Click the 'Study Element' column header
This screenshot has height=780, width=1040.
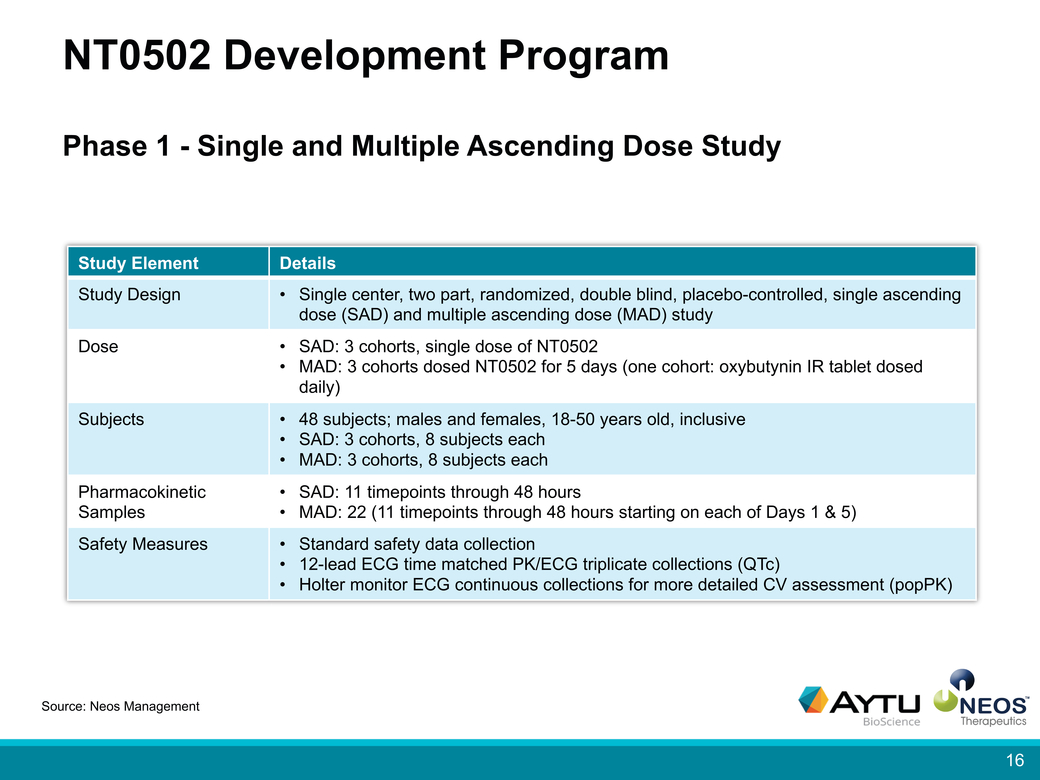(138, 263)
